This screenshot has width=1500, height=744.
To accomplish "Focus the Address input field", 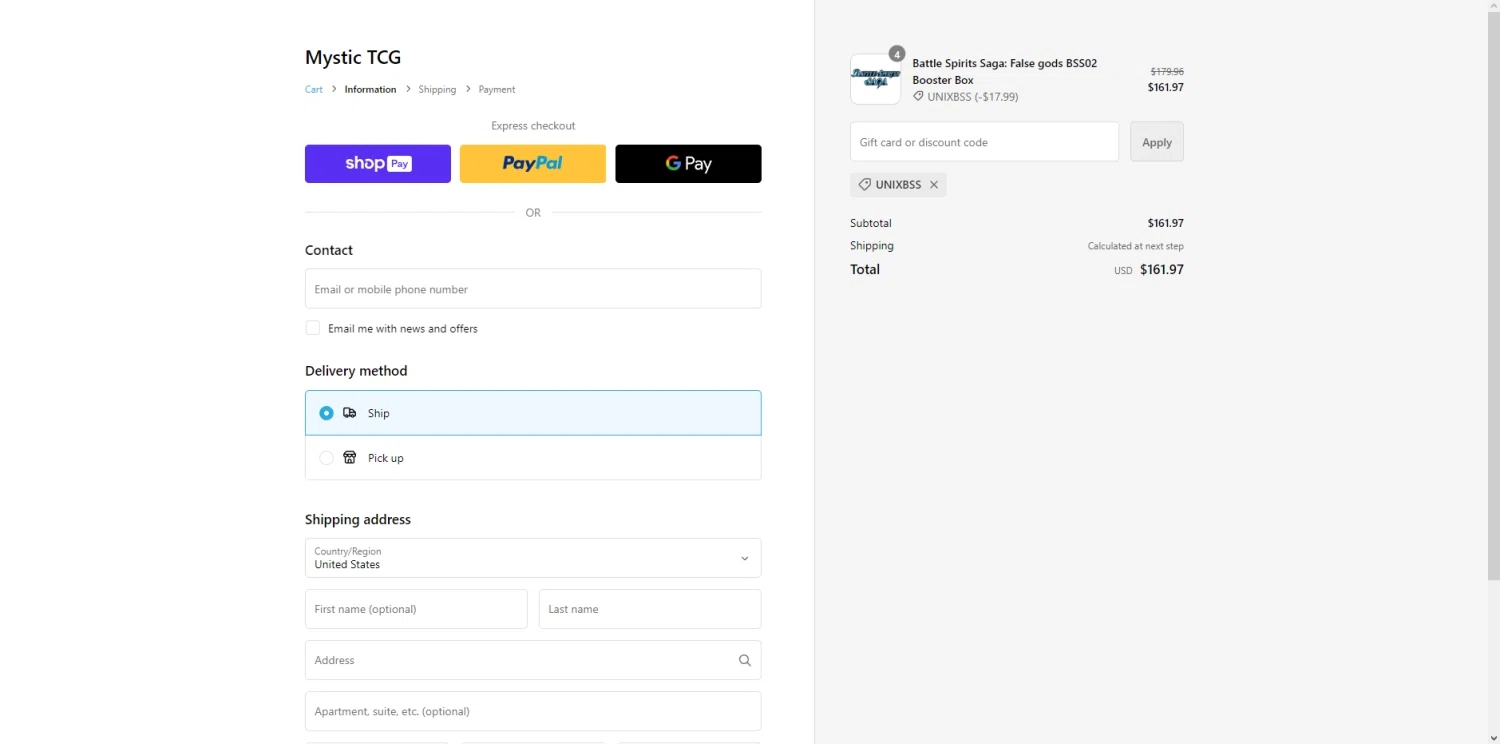I will click(x=533, y=660).
